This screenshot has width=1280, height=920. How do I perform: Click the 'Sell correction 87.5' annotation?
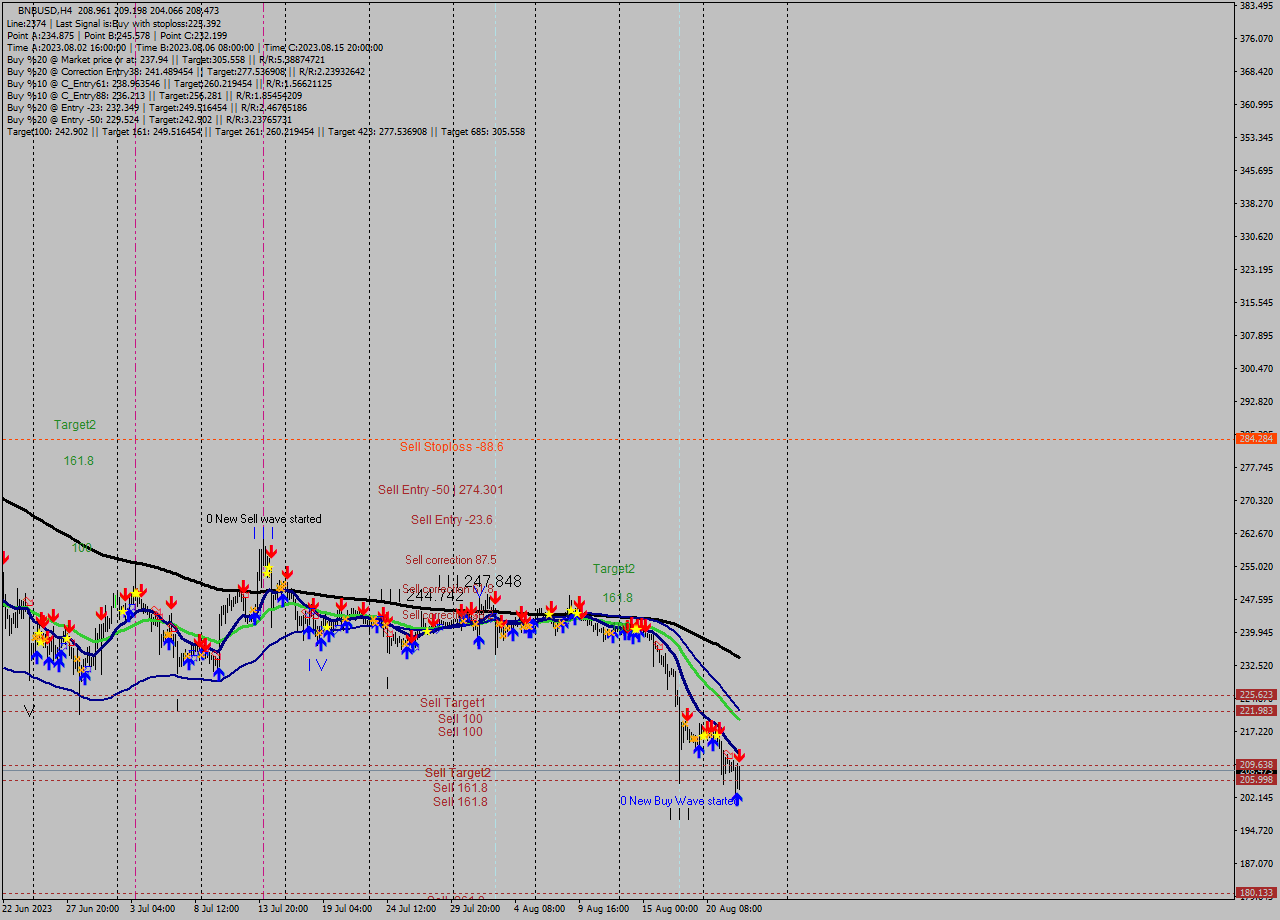[452, 560]
